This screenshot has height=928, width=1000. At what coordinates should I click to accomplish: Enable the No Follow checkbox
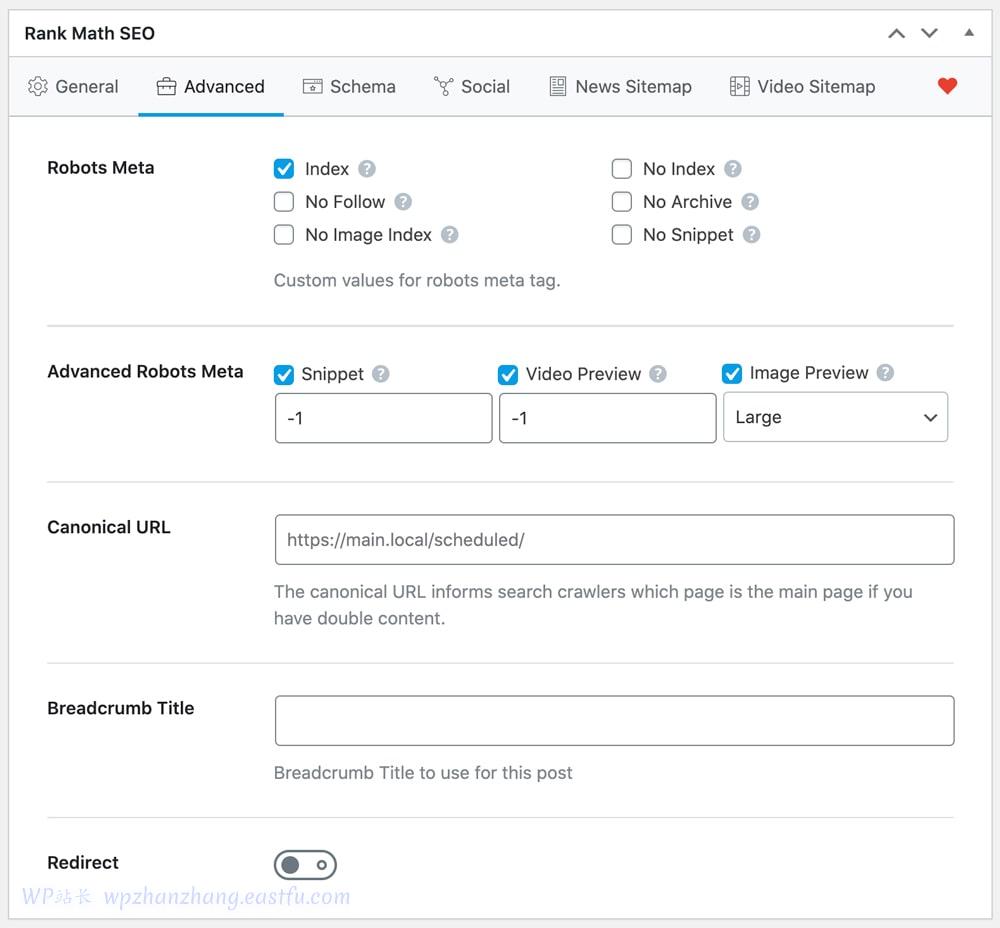point(284,202)
